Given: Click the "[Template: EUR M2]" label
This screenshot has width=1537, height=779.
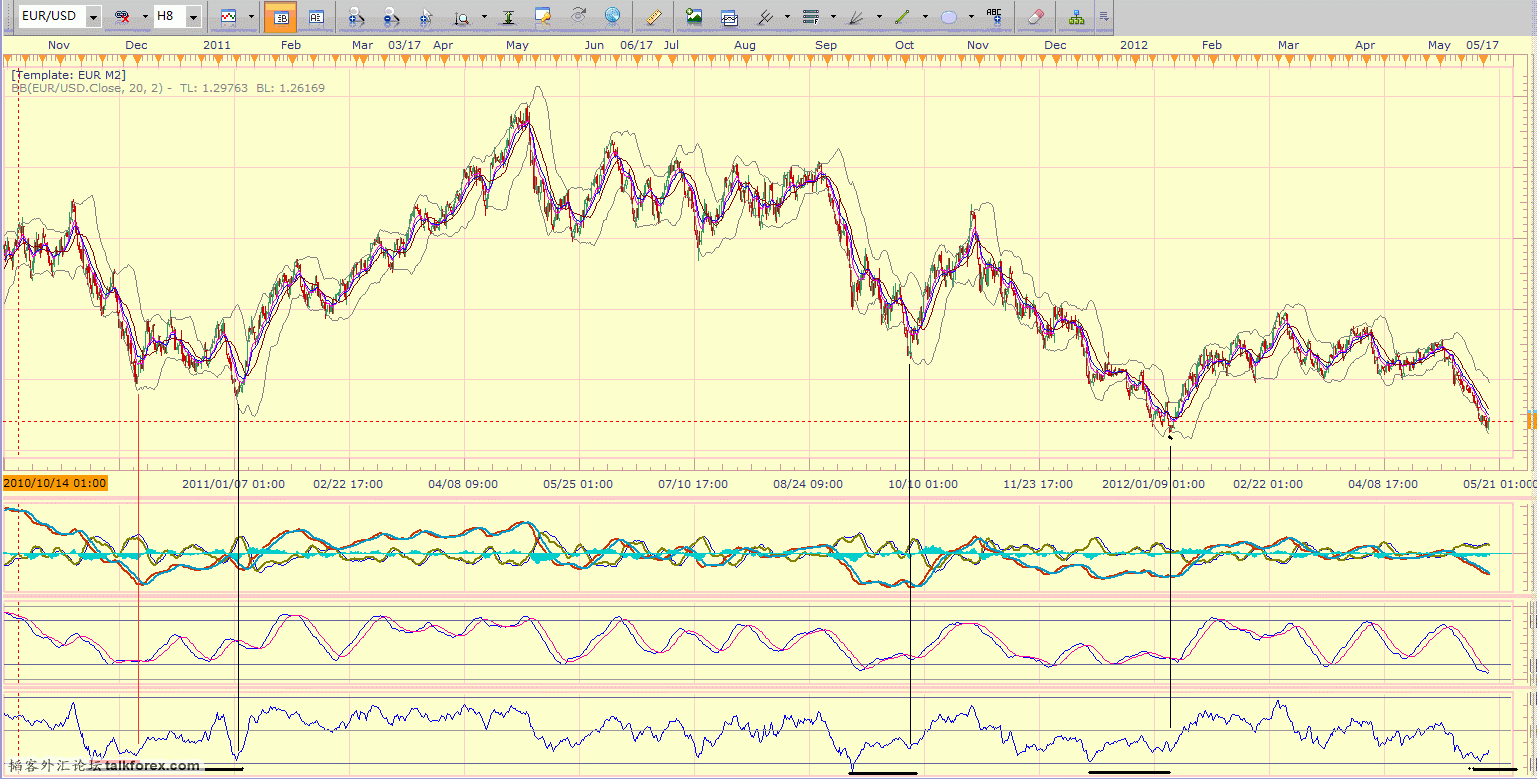Looking at the screenshot, I should (69, 75).
